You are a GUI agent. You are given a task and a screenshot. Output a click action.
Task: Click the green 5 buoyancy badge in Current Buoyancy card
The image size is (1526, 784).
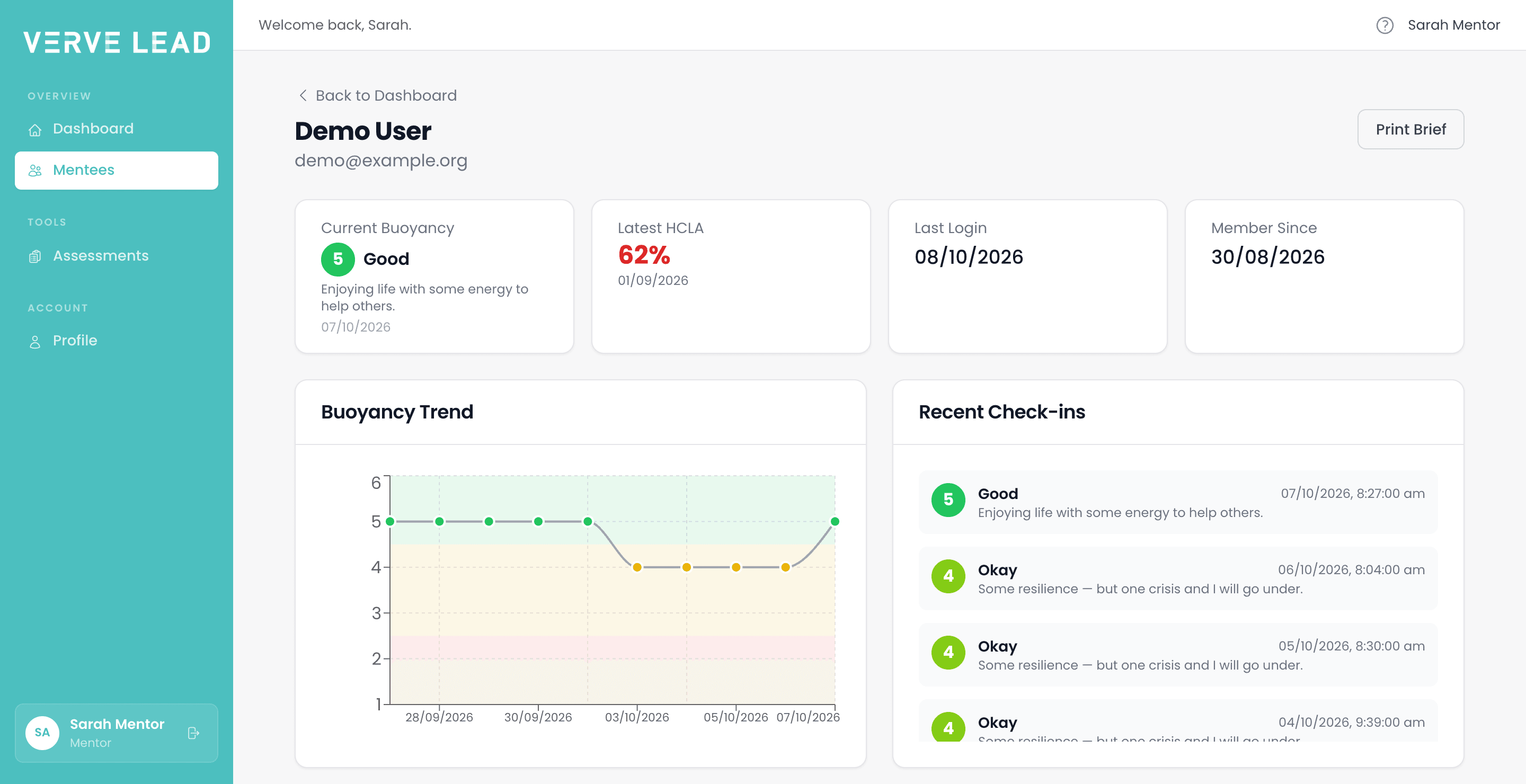(x=338, y=260)
